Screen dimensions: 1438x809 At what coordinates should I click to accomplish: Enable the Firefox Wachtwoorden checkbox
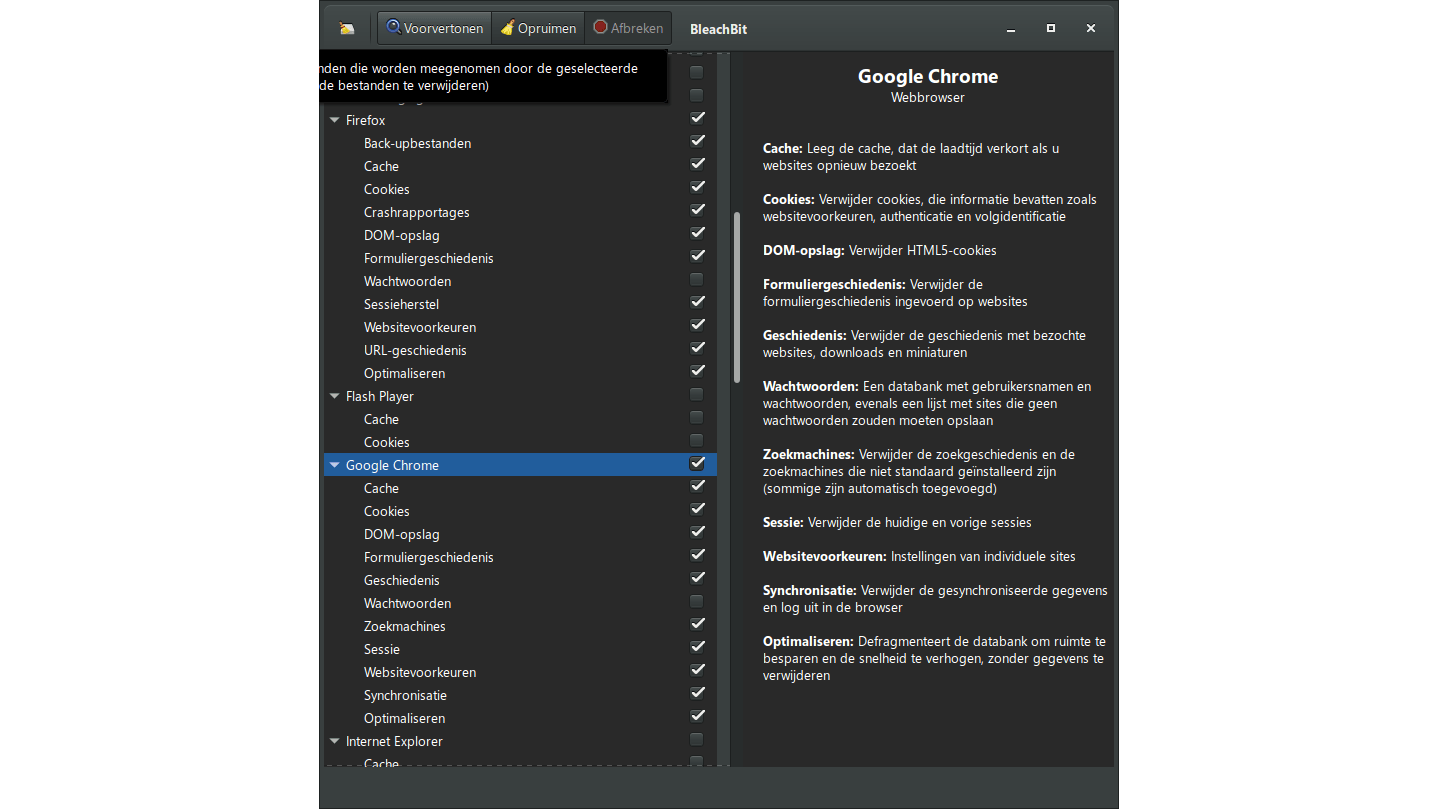click(697, 280)
